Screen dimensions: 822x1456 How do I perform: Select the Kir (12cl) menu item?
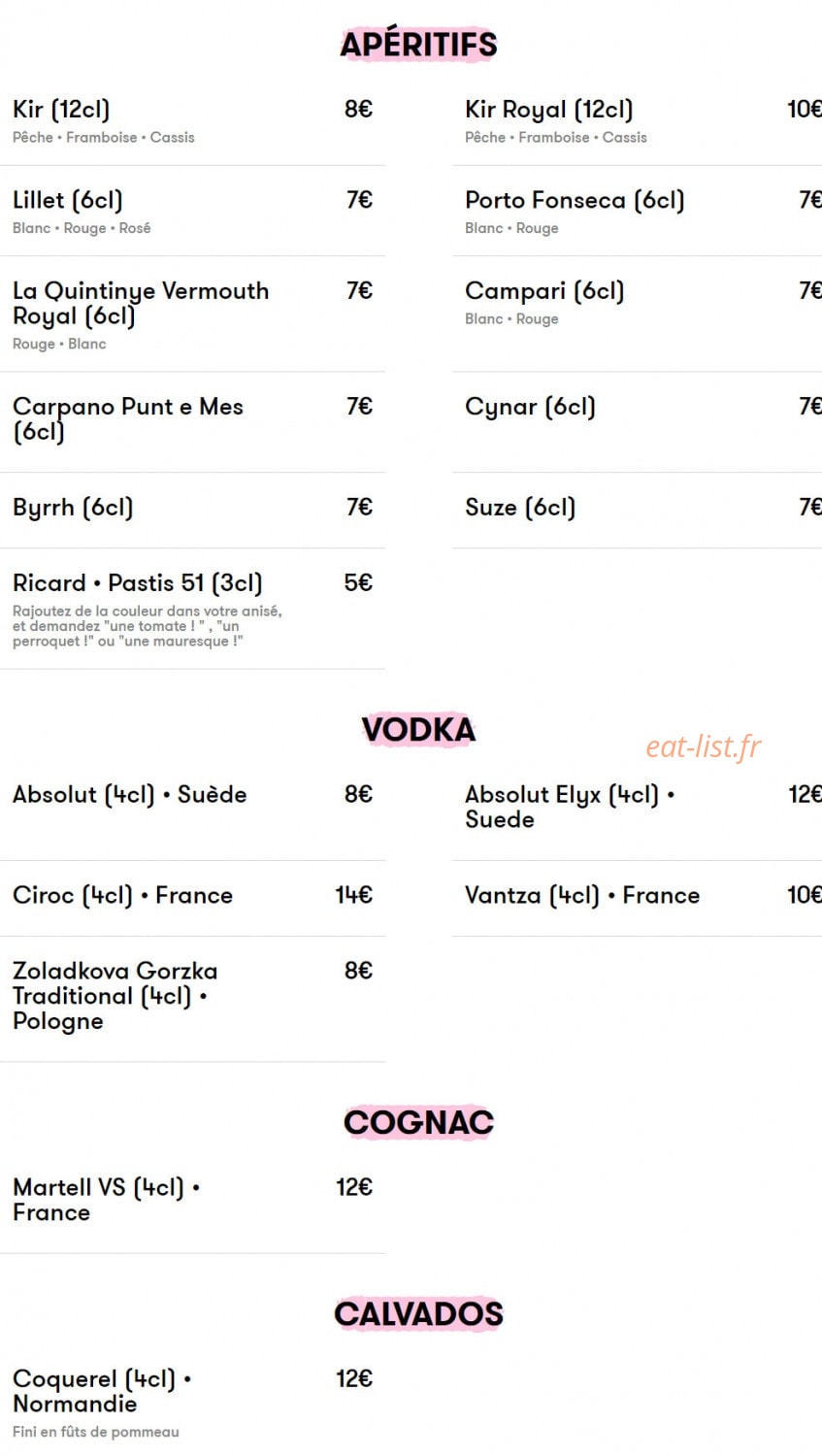192,121
